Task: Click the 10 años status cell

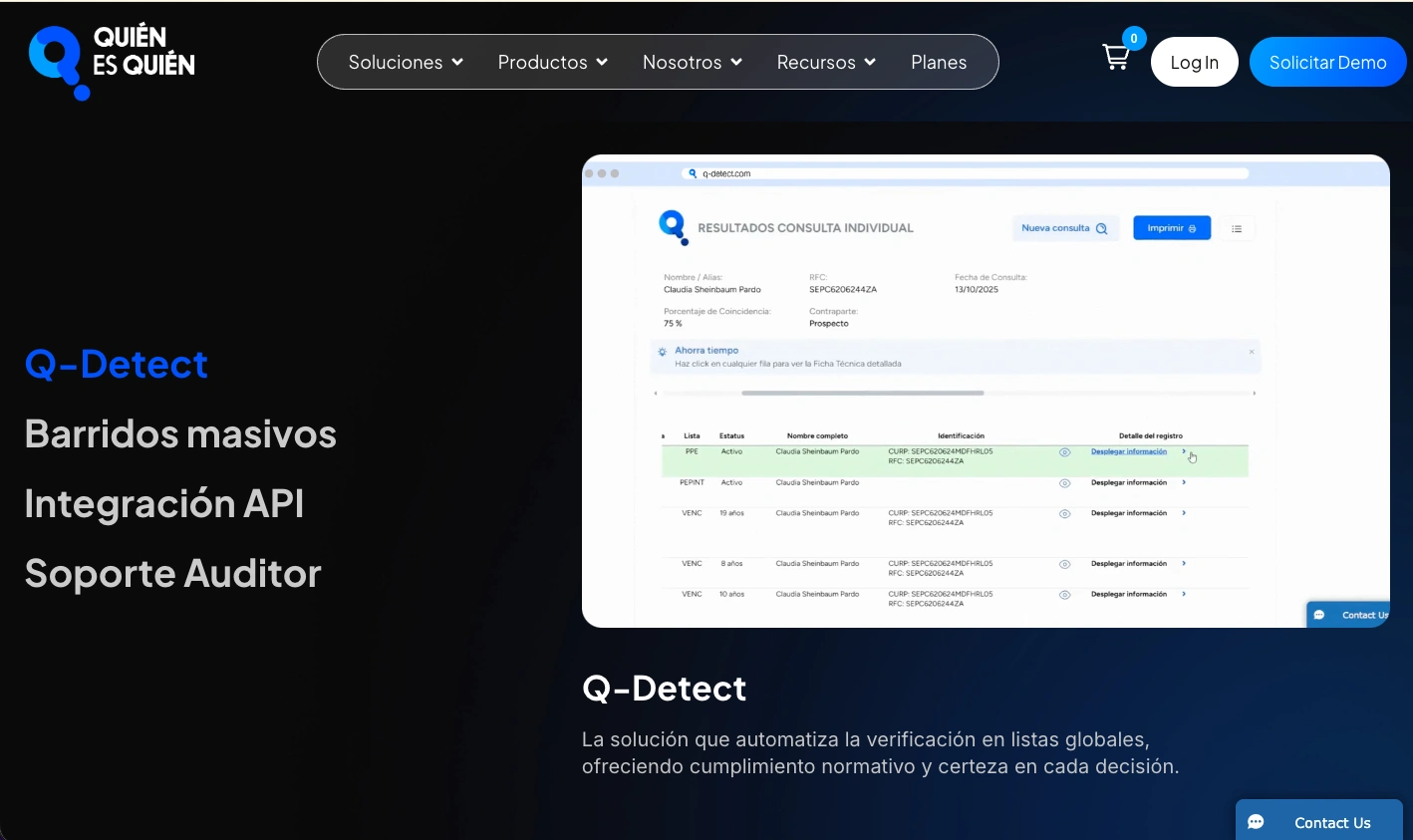Action: 732,594
